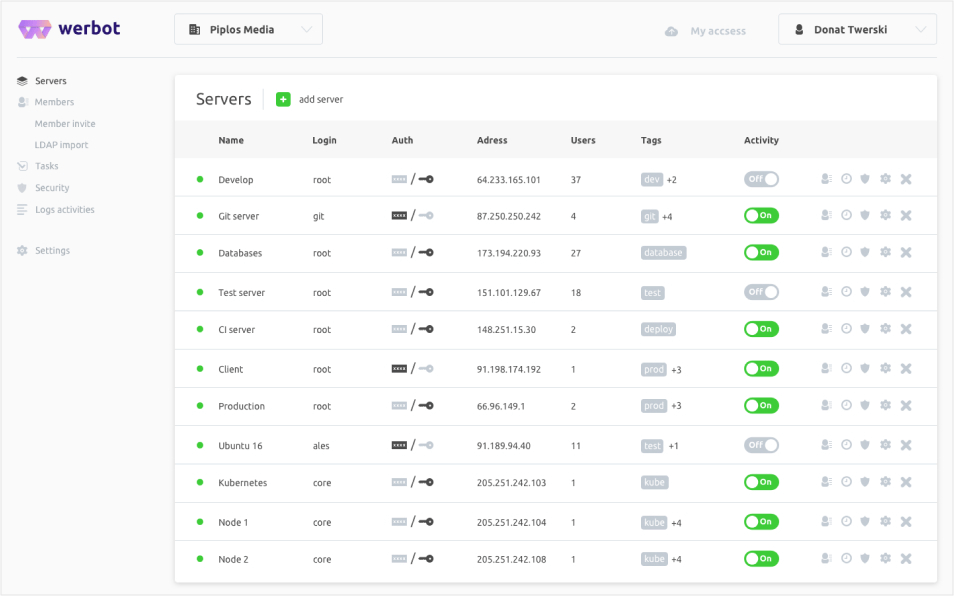Open members list for Develop server
The height and width of the screenshot is (596, 954).
pyautogui.click(x=826, y=179)
